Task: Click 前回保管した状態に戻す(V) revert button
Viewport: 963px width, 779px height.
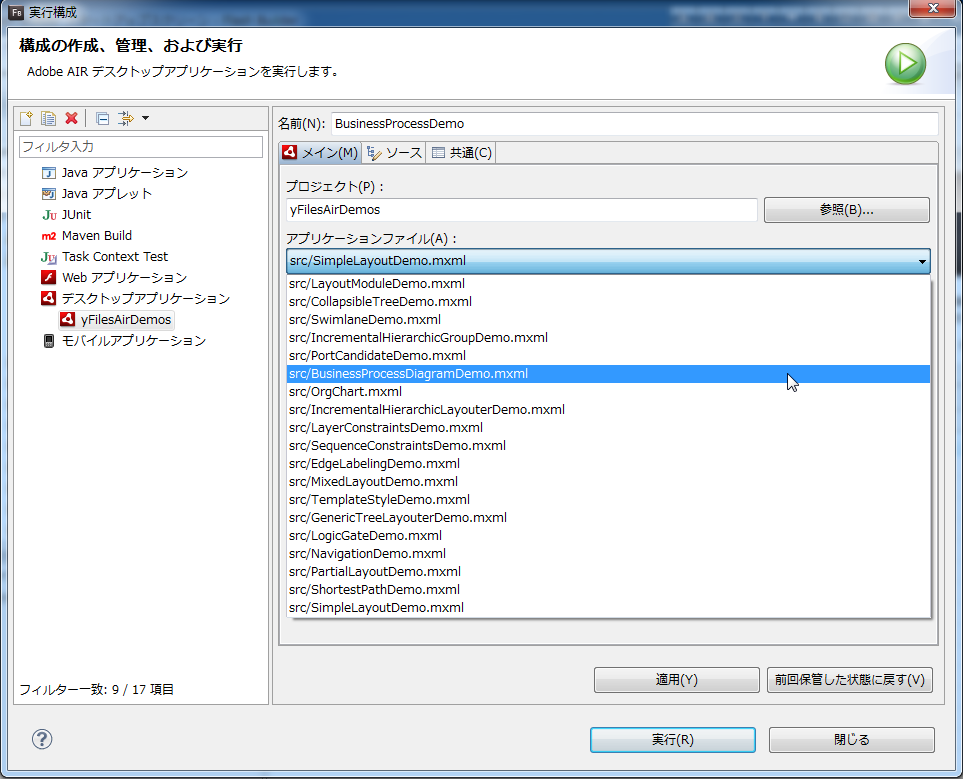Action: point(849,679)
